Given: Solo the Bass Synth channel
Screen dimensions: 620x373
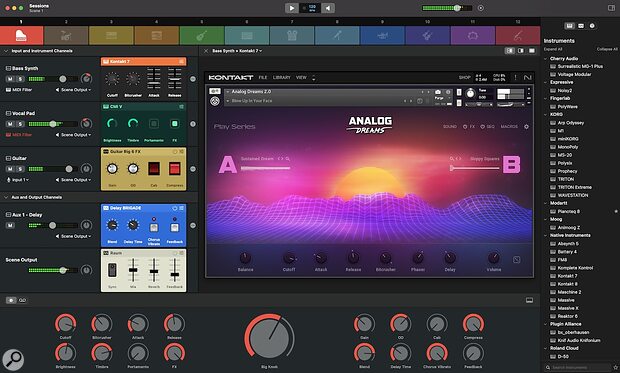Looking at the screenshot, I should click(x=20, y=79).
